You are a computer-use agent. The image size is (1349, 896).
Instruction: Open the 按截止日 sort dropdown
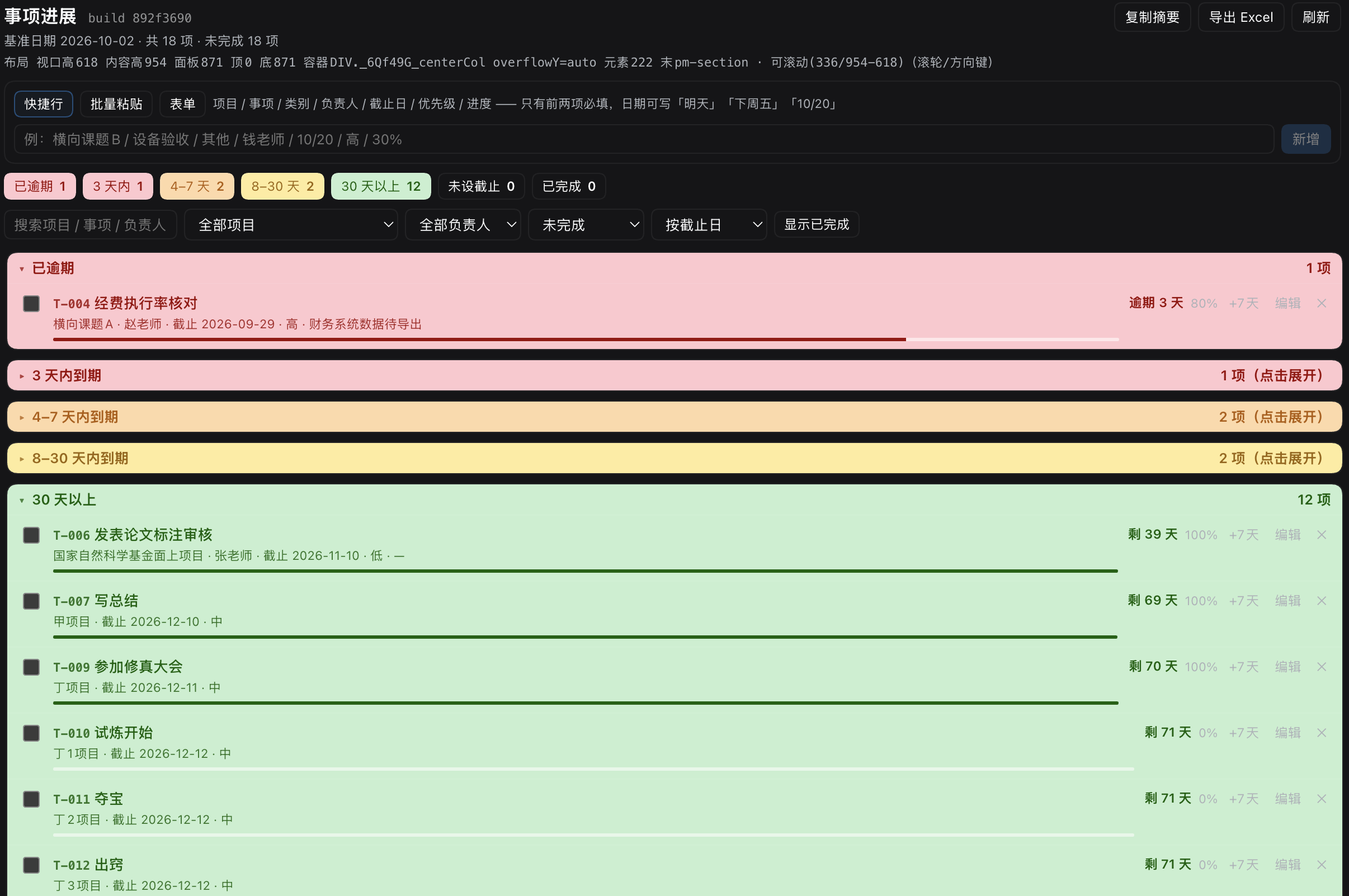(x=709, y=225)
